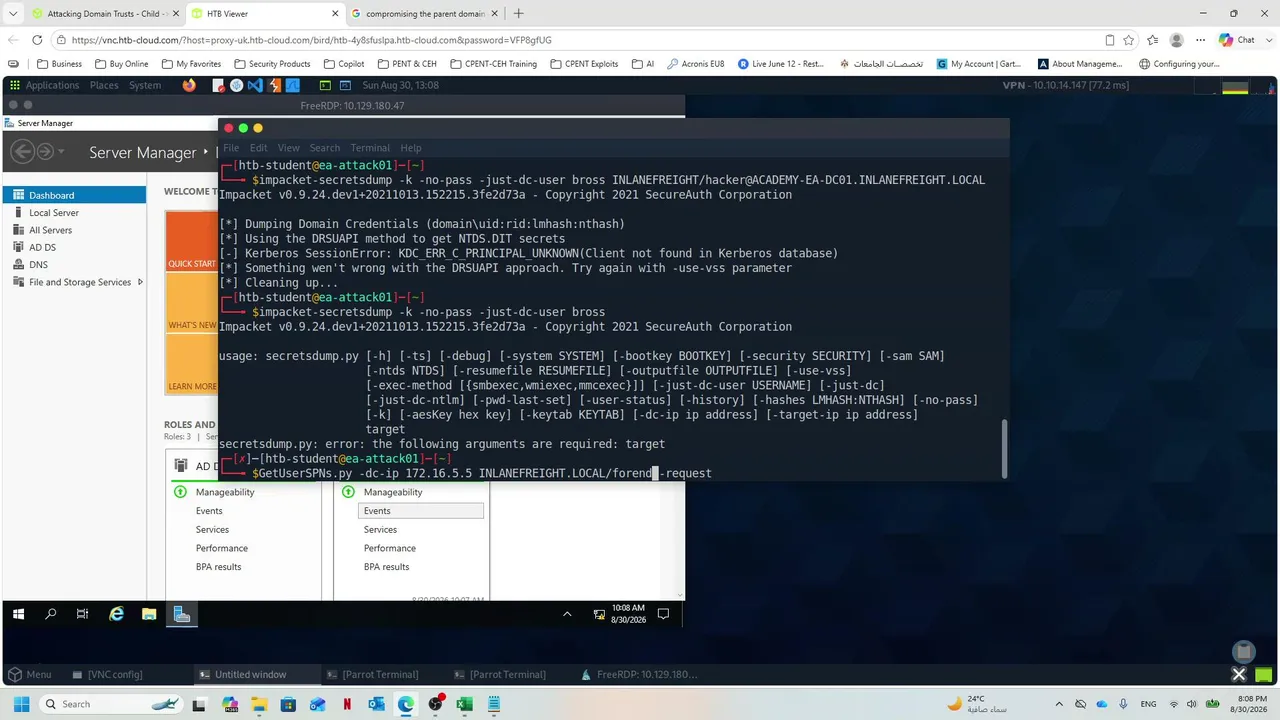Viewport: 1280px width, 720px height.
Task: Open Excel from the host taskbar
Action: [x=464, y=704]
